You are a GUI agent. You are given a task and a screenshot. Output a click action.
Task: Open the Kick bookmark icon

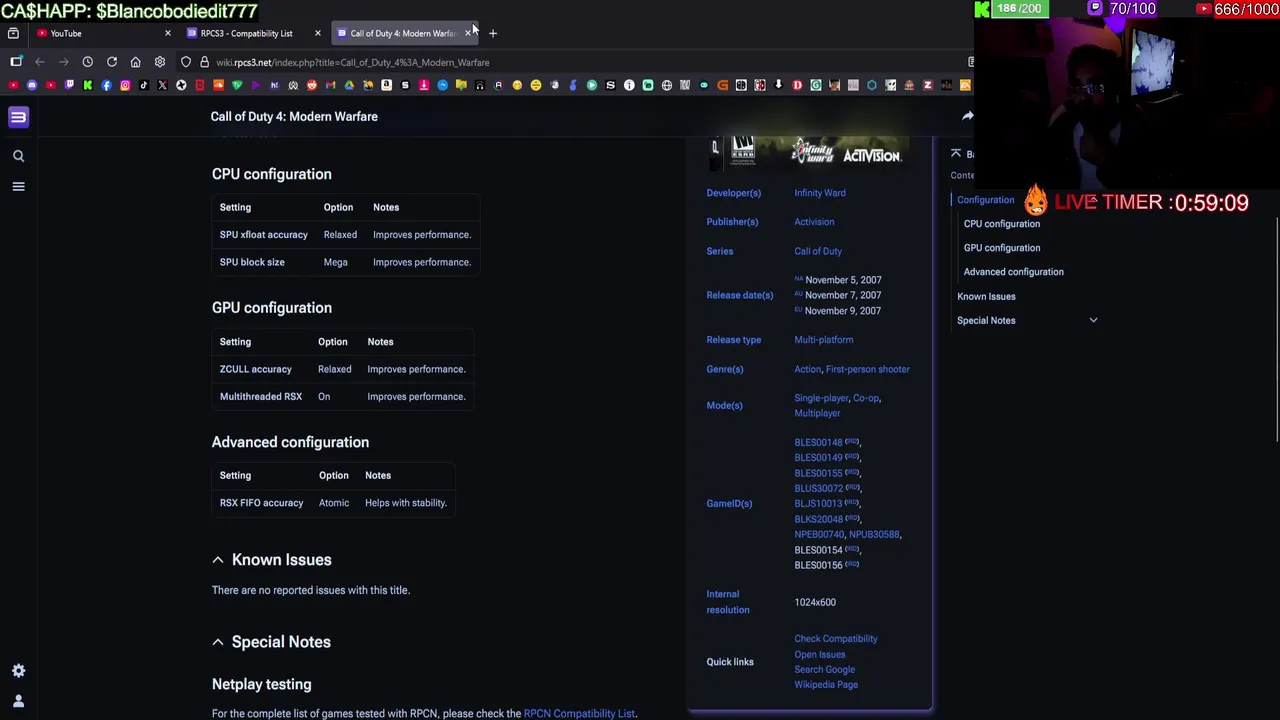pos(88,85)
